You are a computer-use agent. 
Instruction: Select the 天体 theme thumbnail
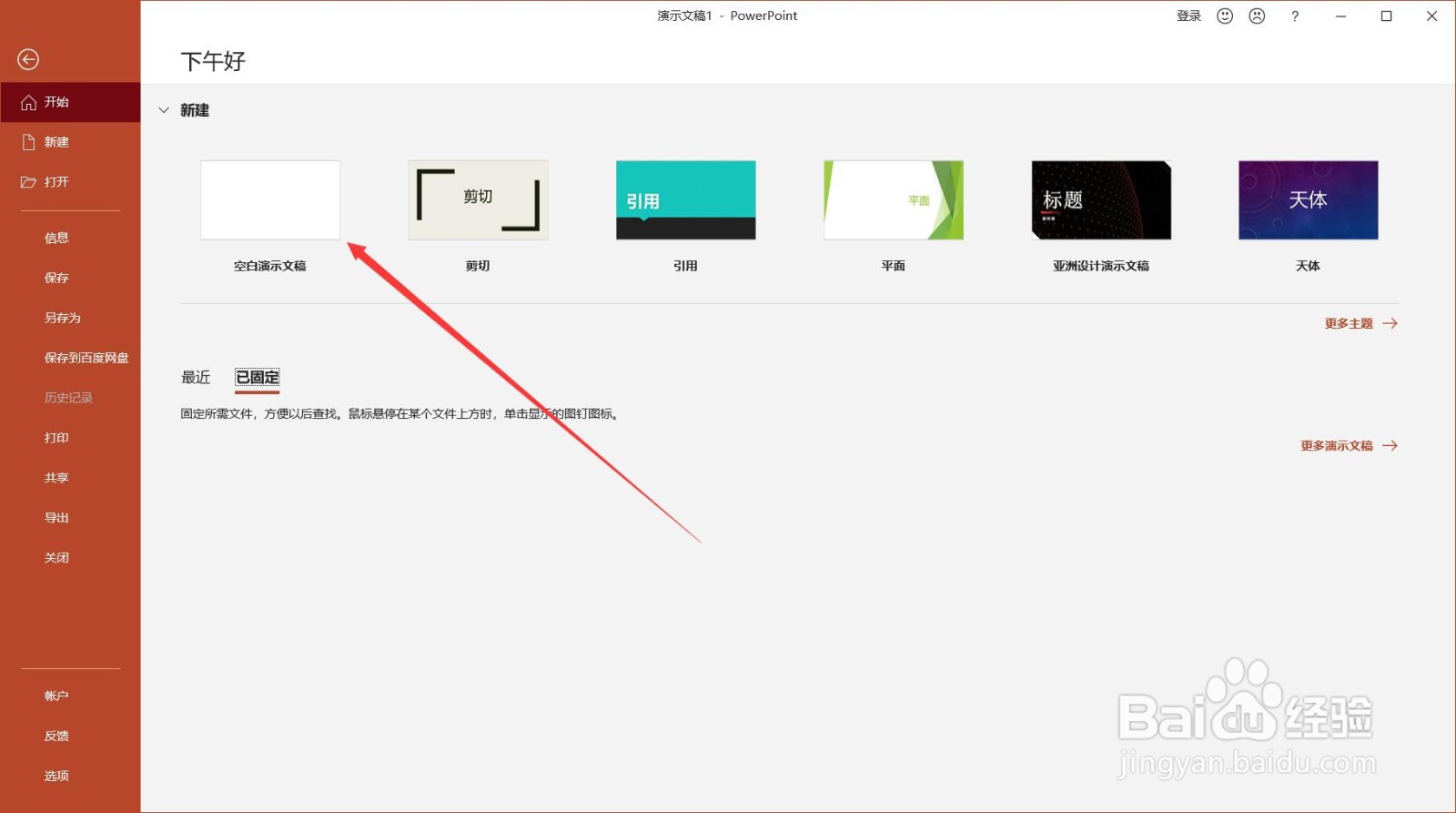1309,200
